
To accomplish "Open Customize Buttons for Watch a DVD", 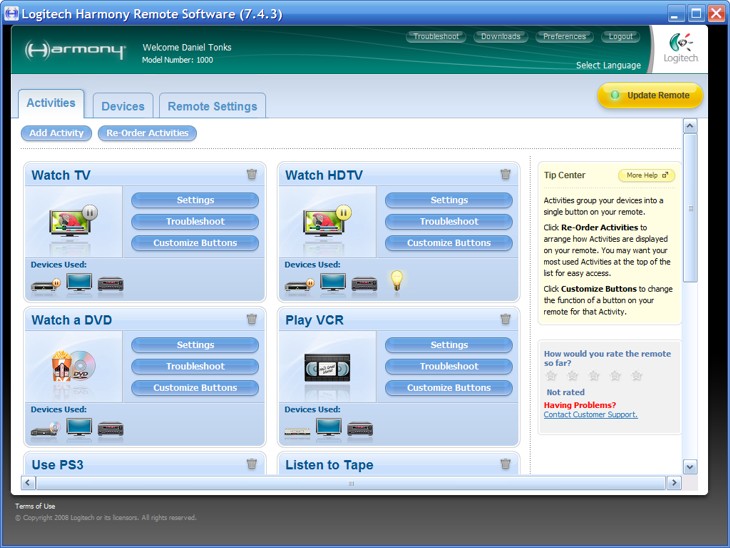I will pyautogui.click(x=195, y=388).
